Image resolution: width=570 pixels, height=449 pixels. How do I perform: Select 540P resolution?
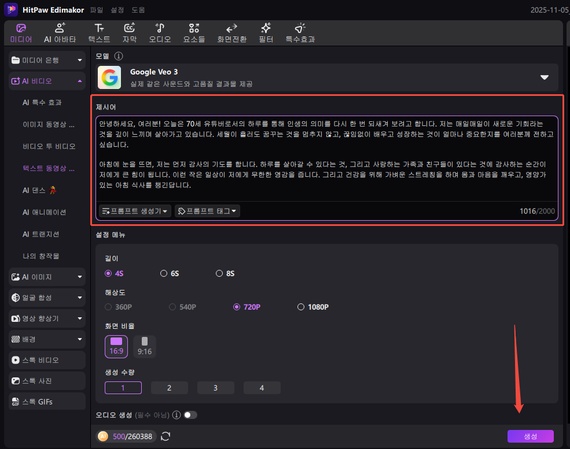(183, 307)
